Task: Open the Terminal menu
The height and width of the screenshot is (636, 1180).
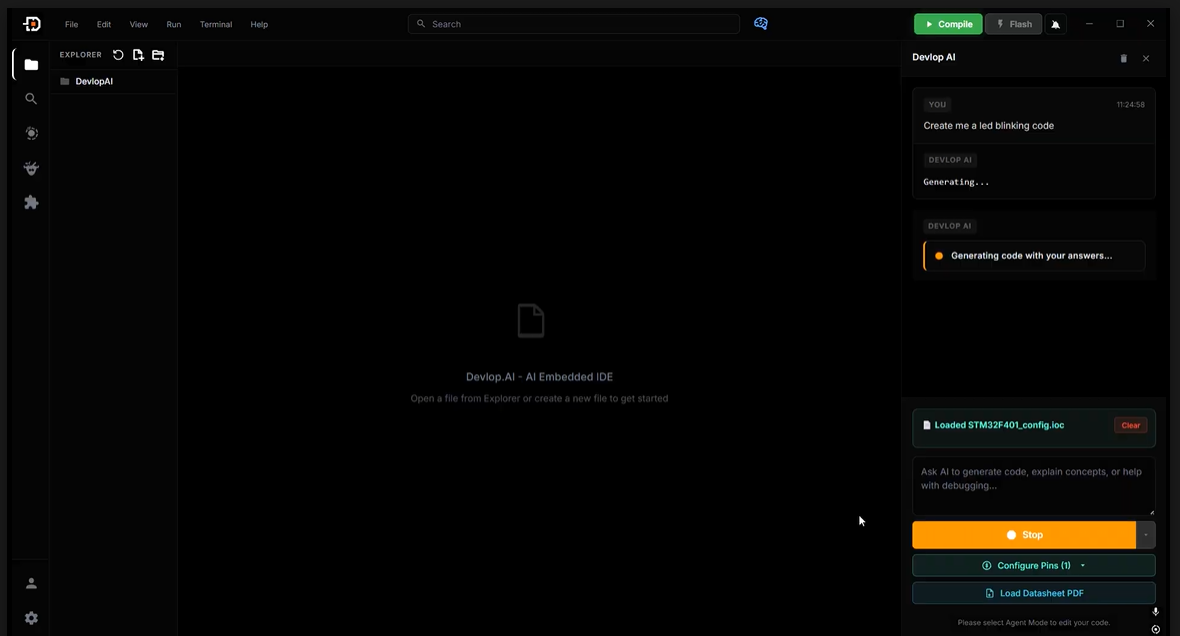Action: [x=216, y=24]
